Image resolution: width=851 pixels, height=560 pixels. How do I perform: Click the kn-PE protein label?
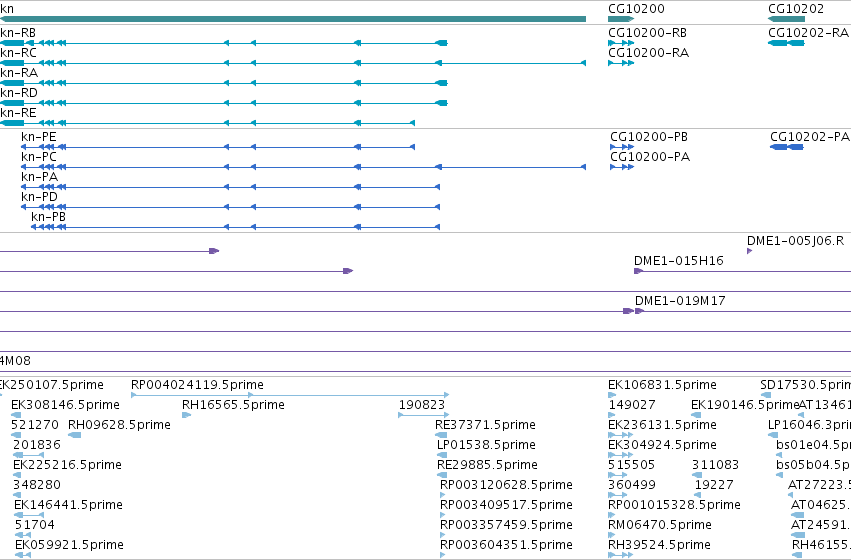(39, 137)
